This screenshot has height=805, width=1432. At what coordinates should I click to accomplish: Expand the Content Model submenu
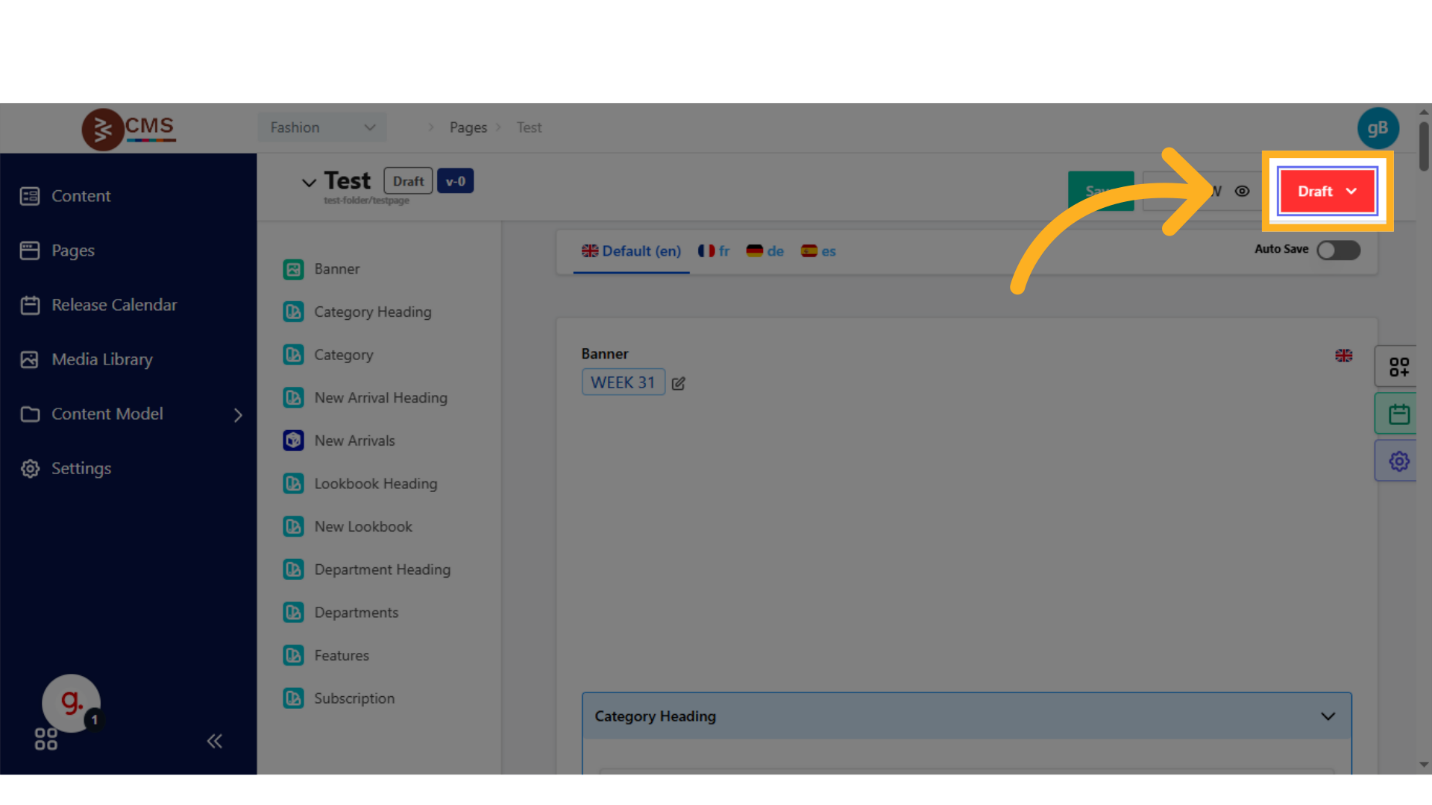point(237,414)
